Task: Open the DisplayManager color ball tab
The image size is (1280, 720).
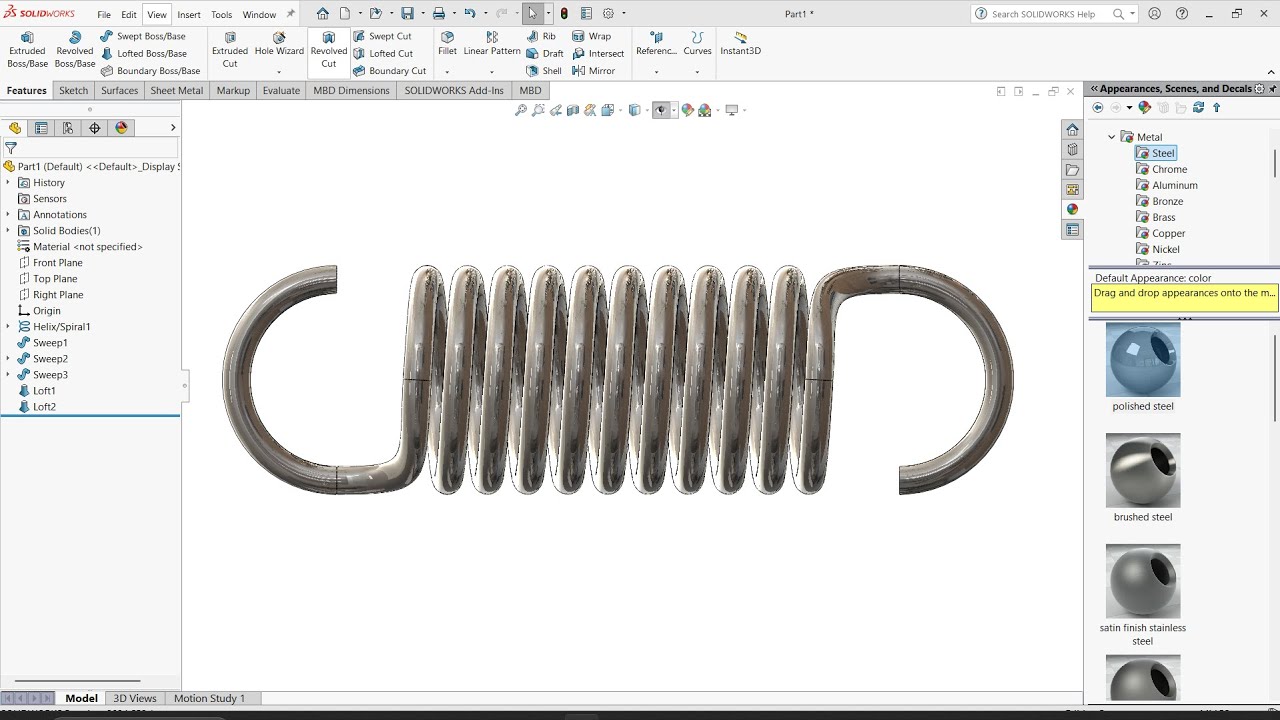Action: click(122, 128)
